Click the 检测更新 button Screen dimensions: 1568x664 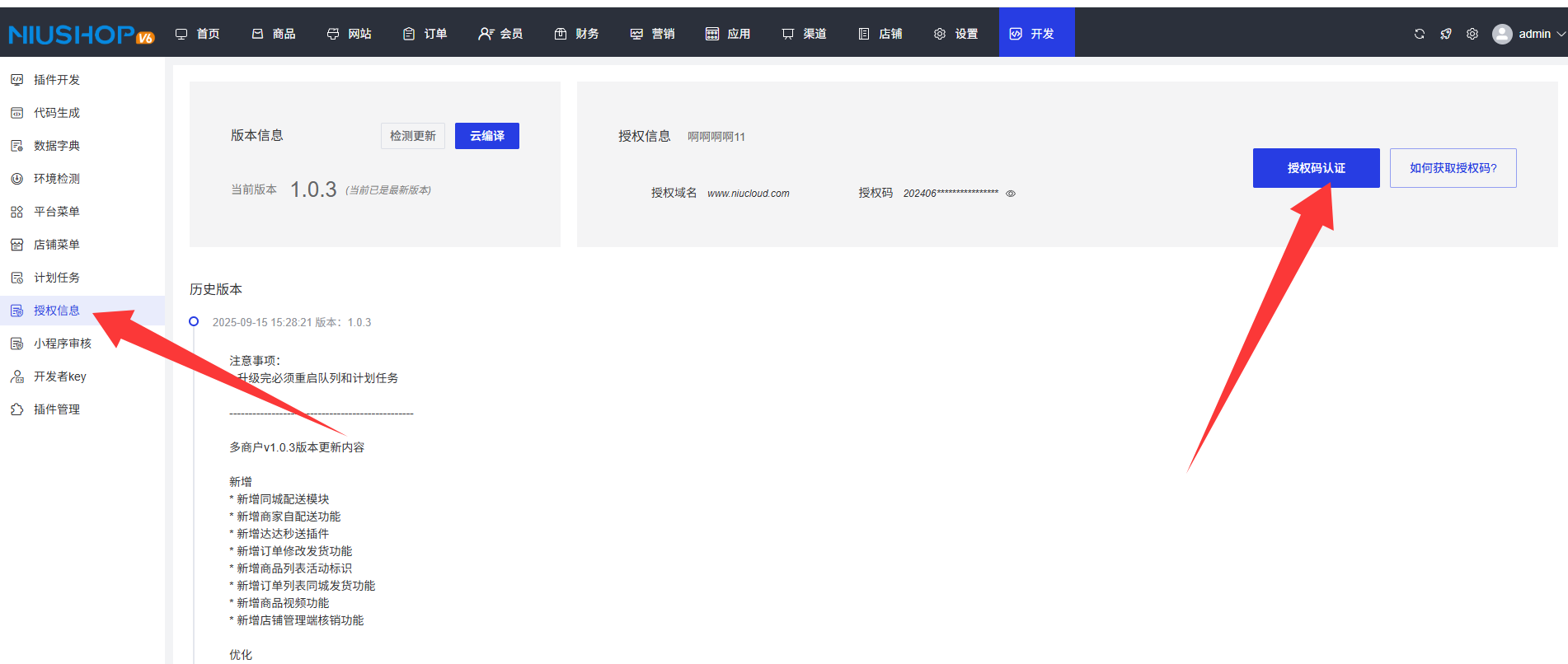412,136
